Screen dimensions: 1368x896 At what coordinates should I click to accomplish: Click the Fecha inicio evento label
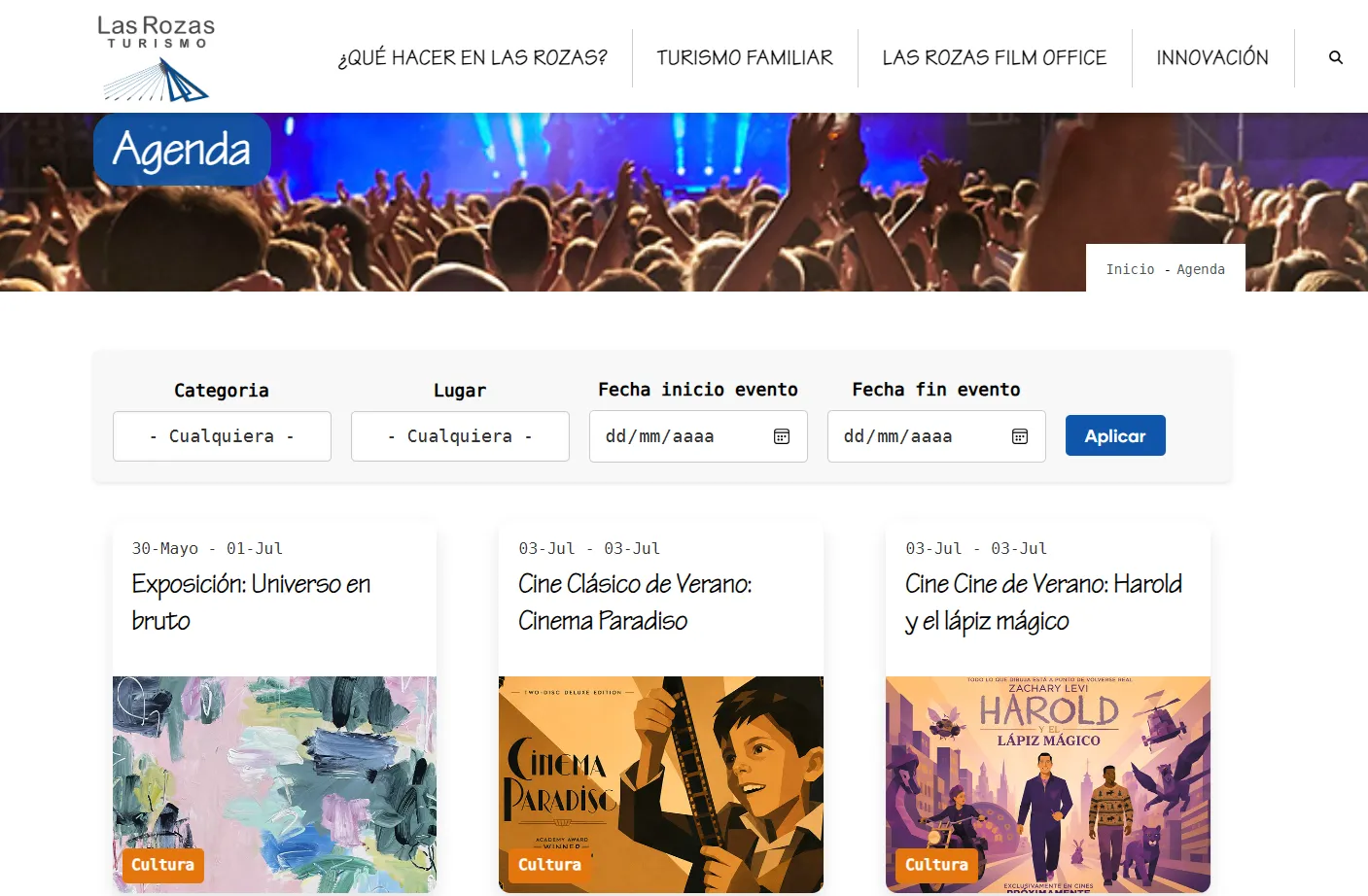pyautogui.click(x=698, y=390)
